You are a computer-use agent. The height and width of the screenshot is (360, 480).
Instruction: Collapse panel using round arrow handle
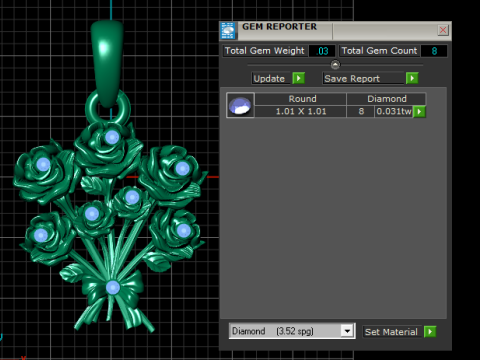[335, 64]
